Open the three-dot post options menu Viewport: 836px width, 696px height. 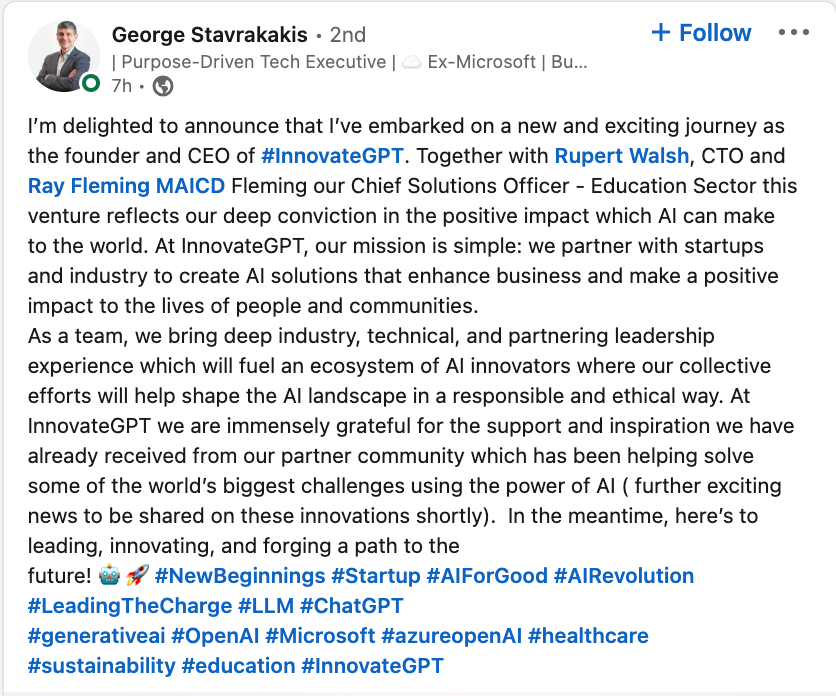pyautogui.click(x=793, y=33)
